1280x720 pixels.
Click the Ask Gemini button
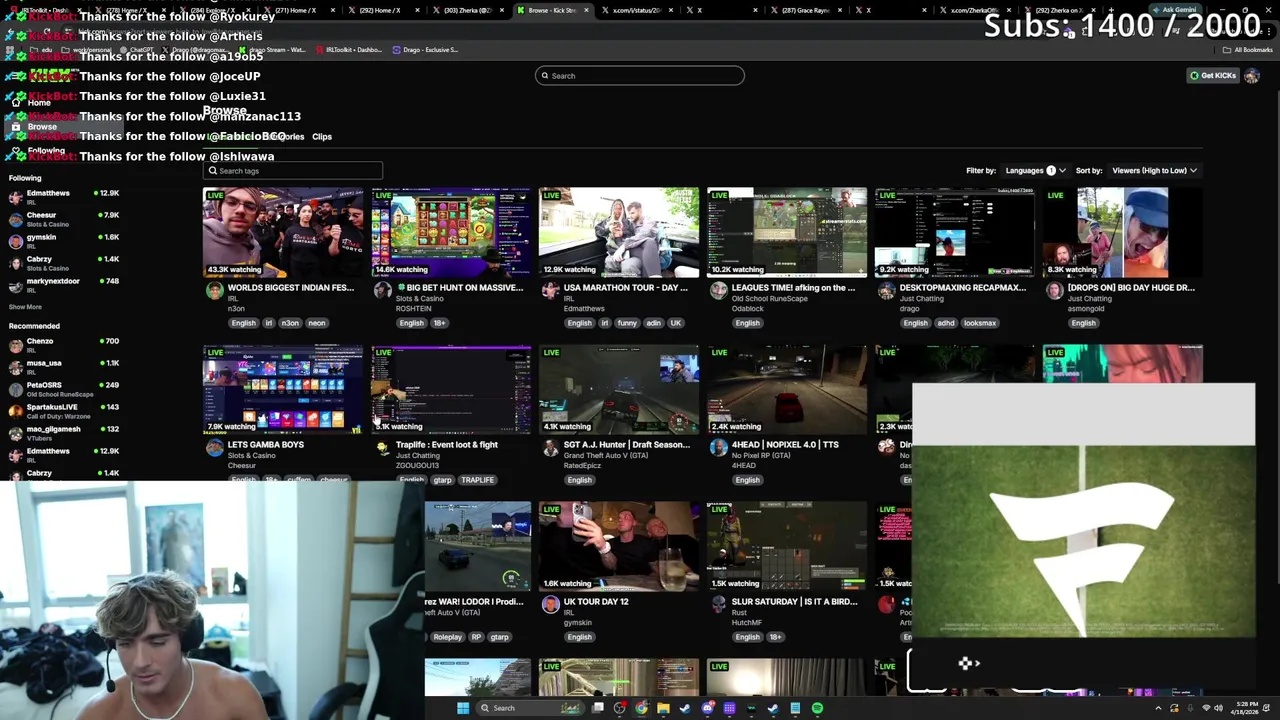point(1174,10)
